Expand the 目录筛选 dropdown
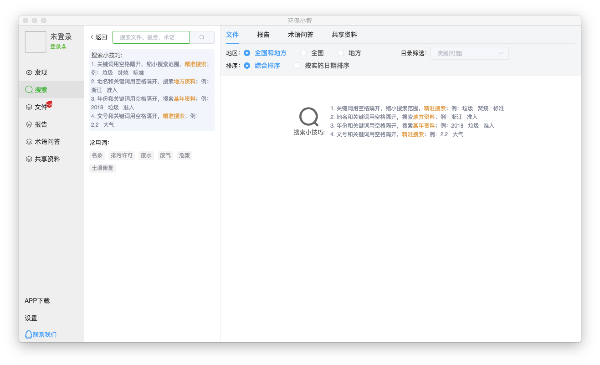 tap(470, 54)
